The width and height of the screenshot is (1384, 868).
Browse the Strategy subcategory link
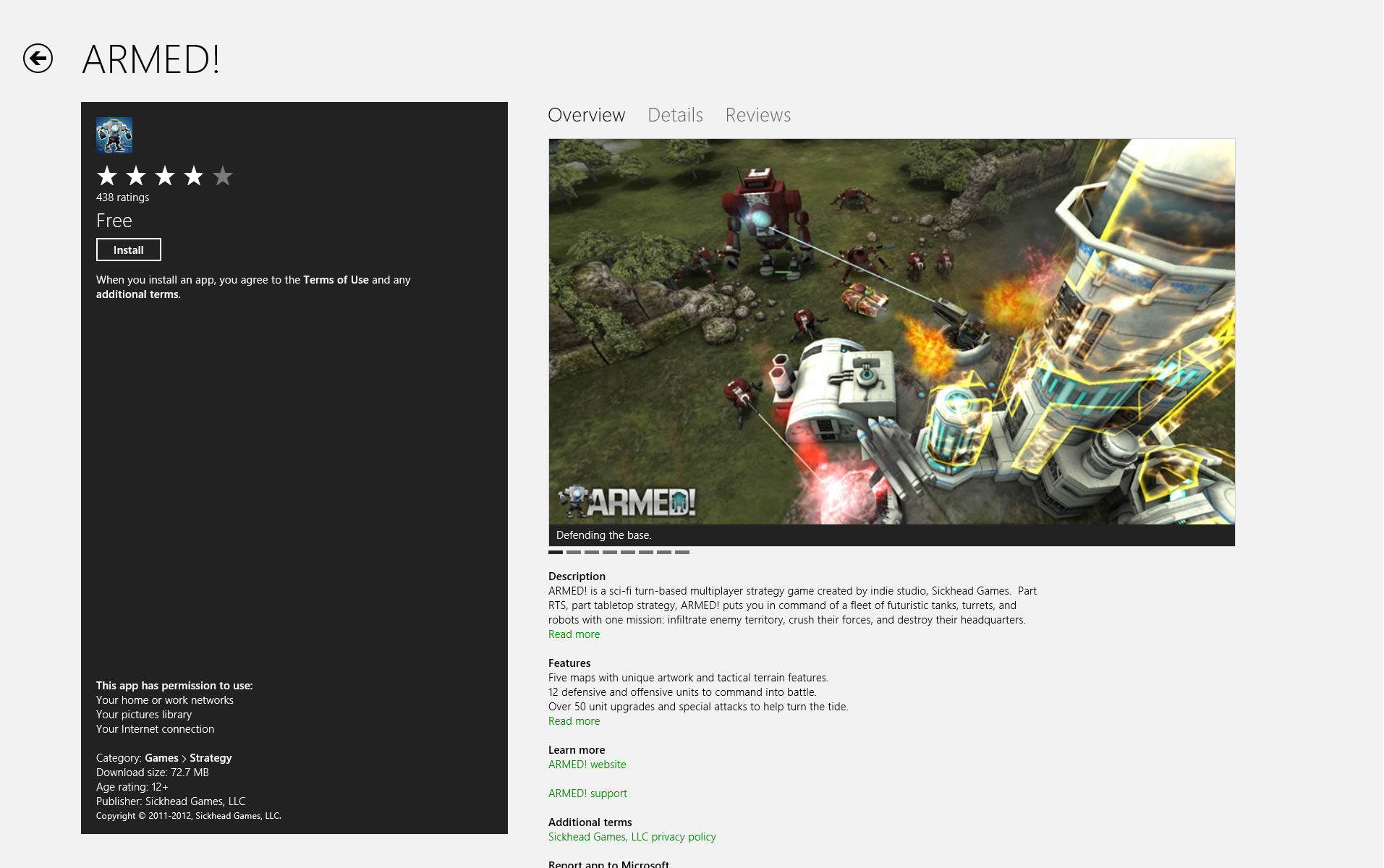tap(211, 758)
